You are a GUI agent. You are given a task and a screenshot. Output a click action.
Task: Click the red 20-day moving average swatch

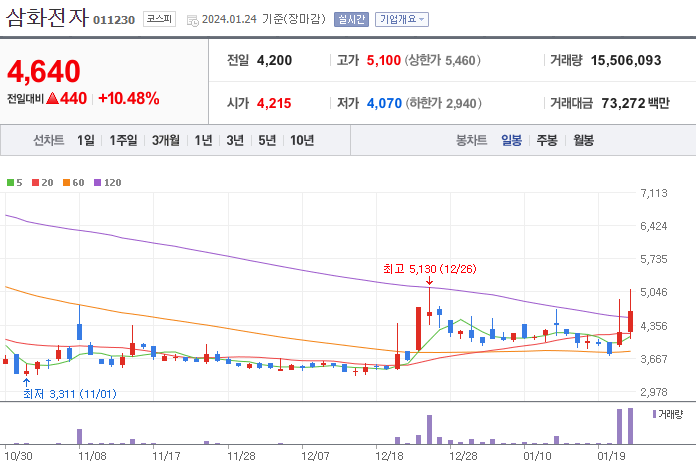pos(36,182)
